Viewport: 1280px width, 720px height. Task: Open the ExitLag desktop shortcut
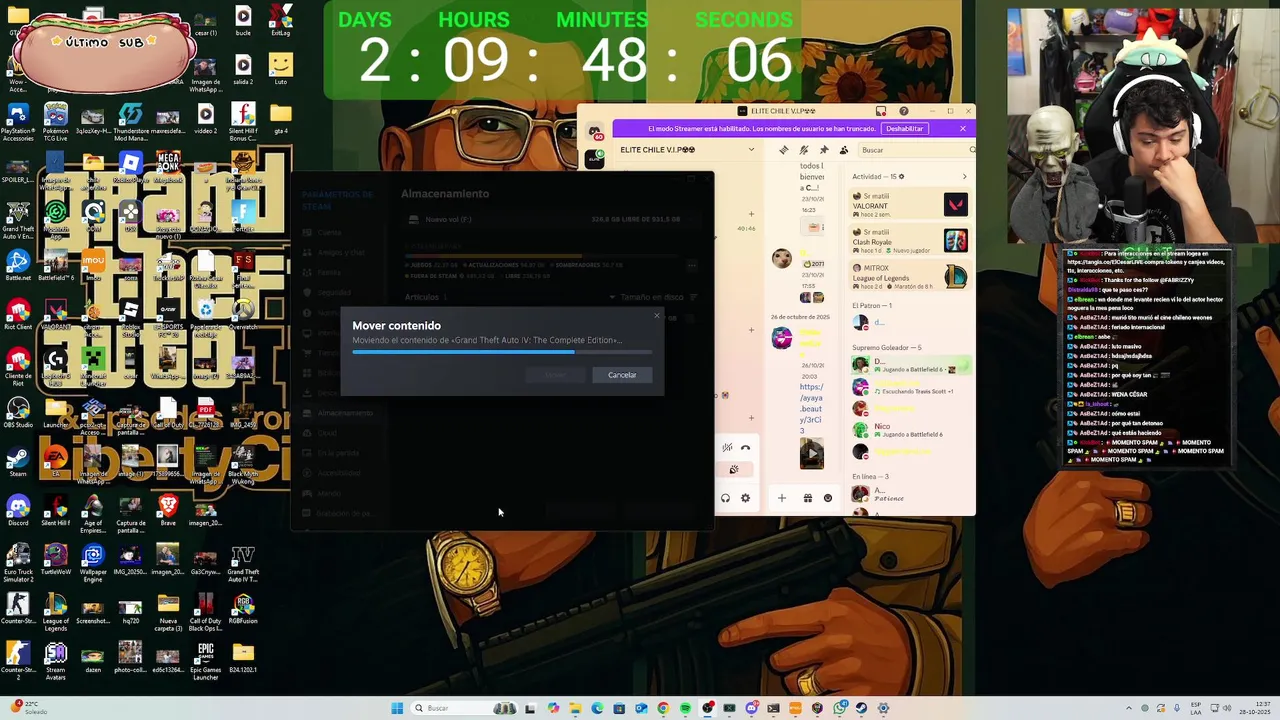(281, 20)
